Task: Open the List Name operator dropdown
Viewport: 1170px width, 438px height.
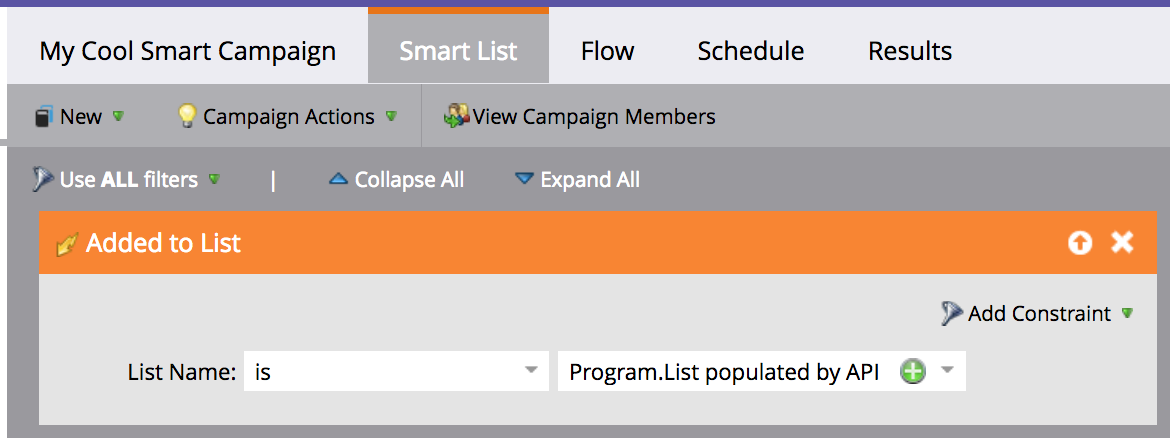Action: [531, 372]
